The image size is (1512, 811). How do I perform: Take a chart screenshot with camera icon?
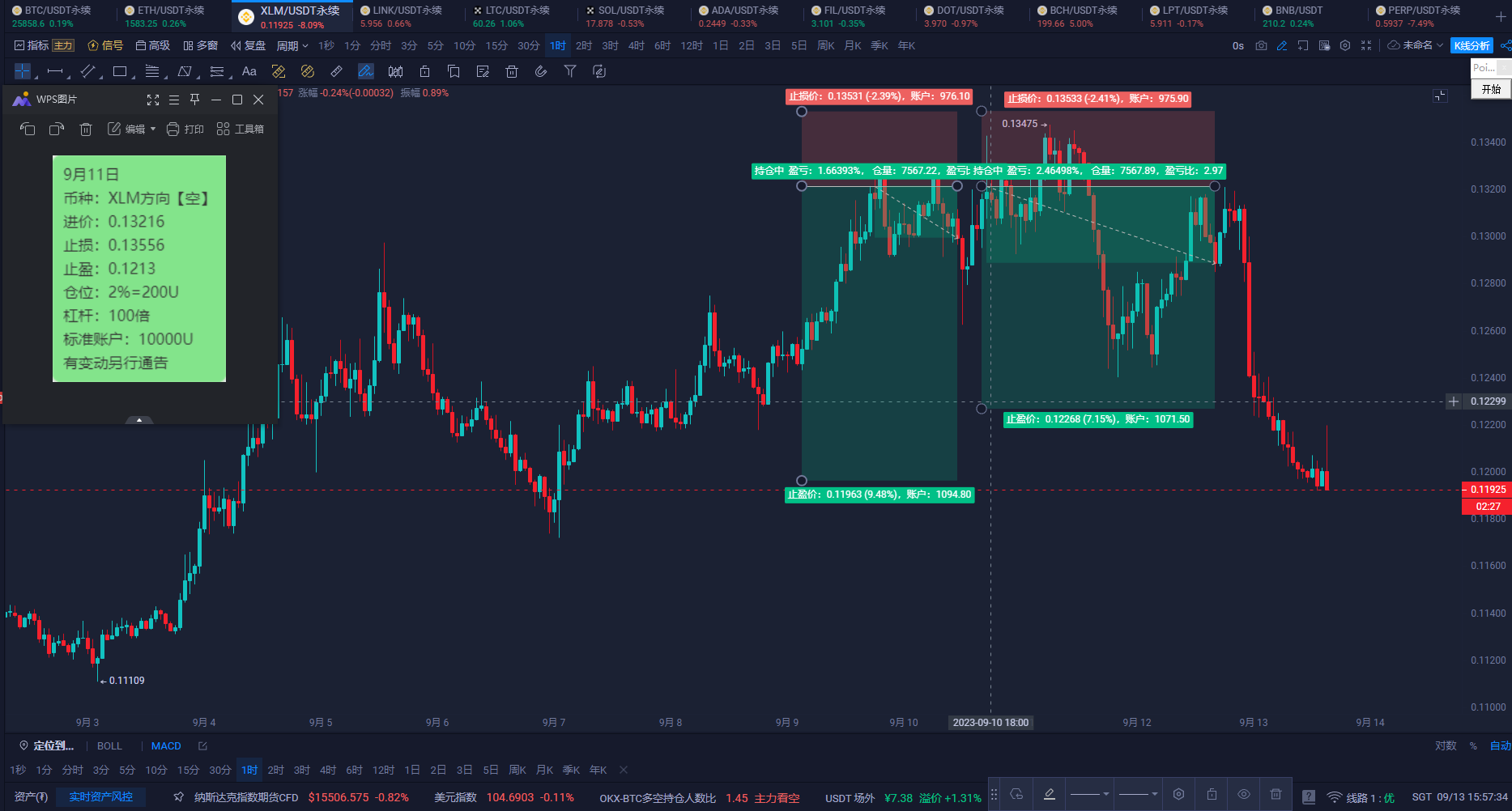(x=1261, y=45)
